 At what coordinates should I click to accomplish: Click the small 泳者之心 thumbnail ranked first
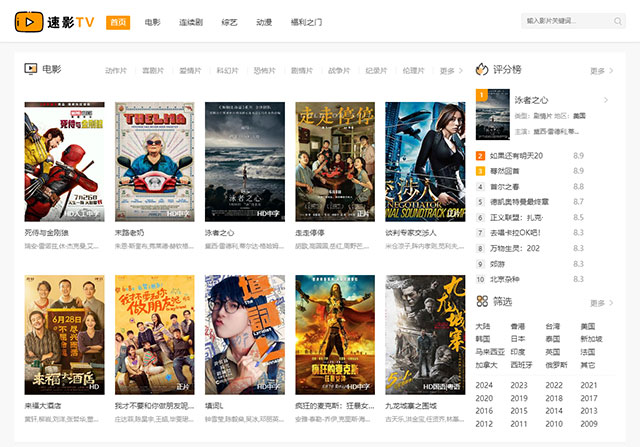coord(493,114)
